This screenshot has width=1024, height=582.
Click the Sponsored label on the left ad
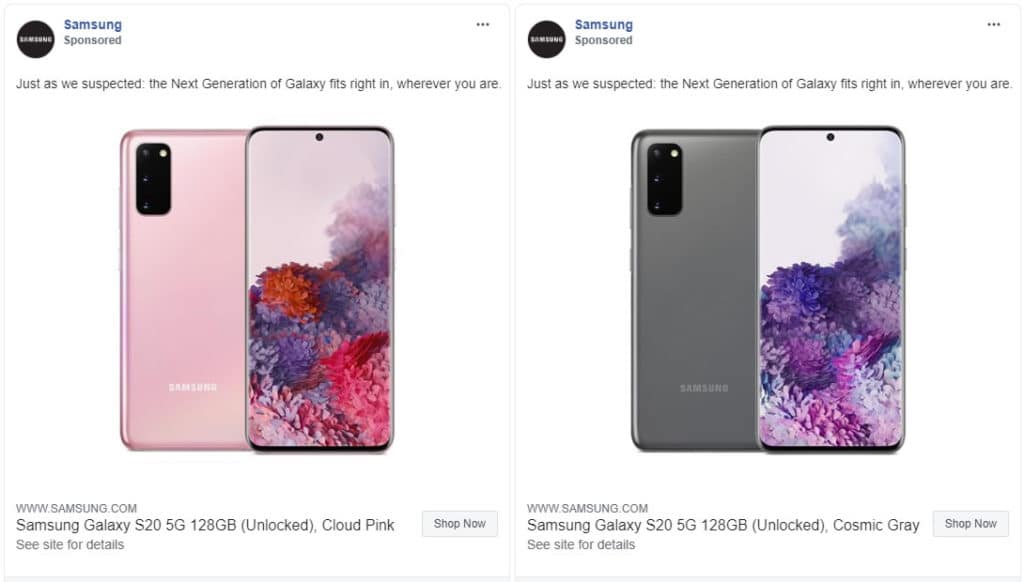point(93,40)
